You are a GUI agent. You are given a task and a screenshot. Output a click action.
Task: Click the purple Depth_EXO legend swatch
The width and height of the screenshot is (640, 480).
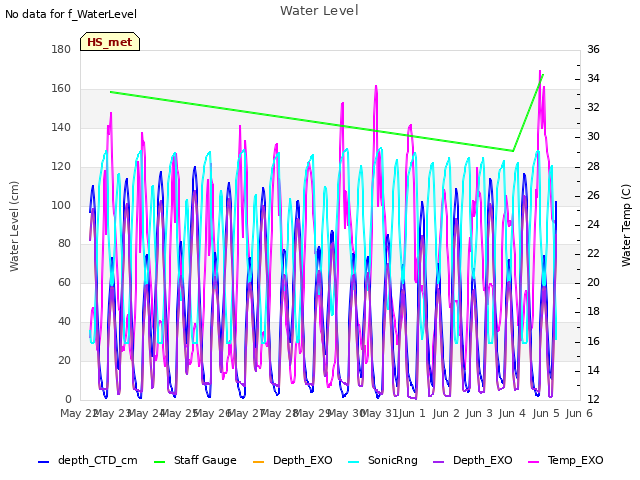(438, 462)
